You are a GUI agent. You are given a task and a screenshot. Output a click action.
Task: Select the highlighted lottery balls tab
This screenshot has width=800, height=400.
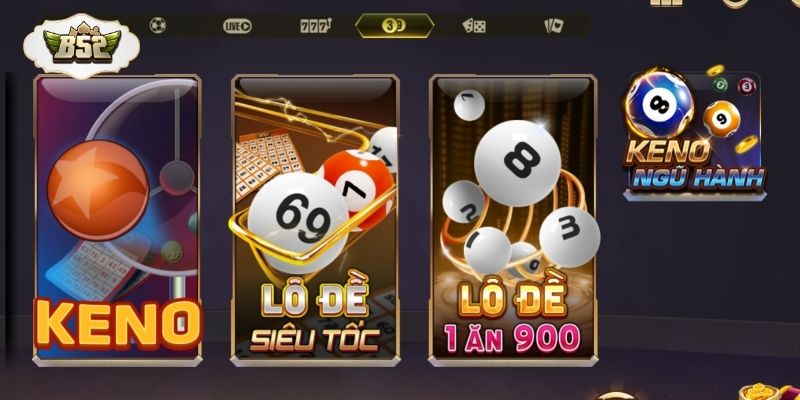click(x=394, y=26)
